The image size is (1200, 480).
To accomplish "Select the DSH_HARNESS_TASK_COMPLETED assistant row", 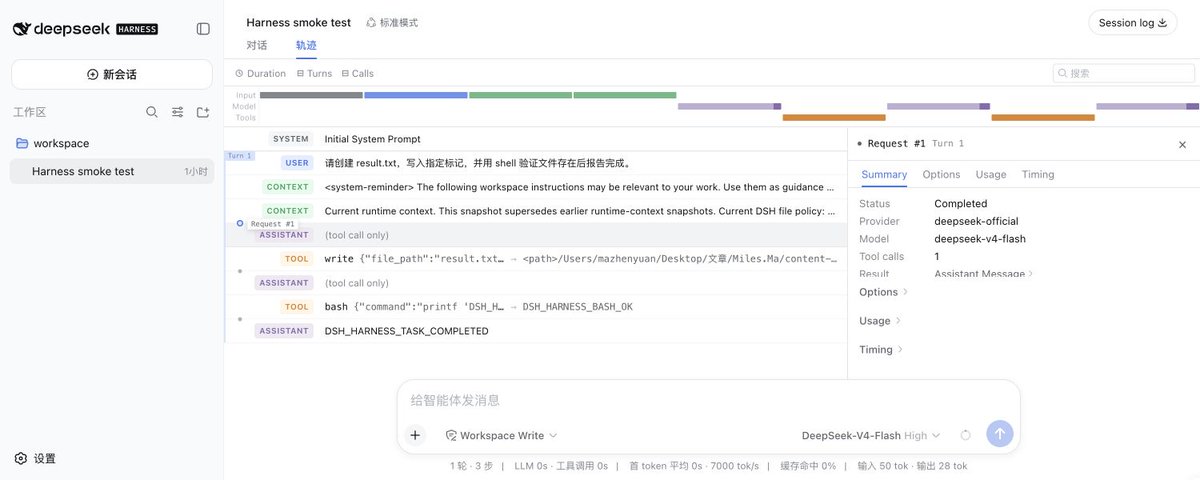I will point(536,331).
